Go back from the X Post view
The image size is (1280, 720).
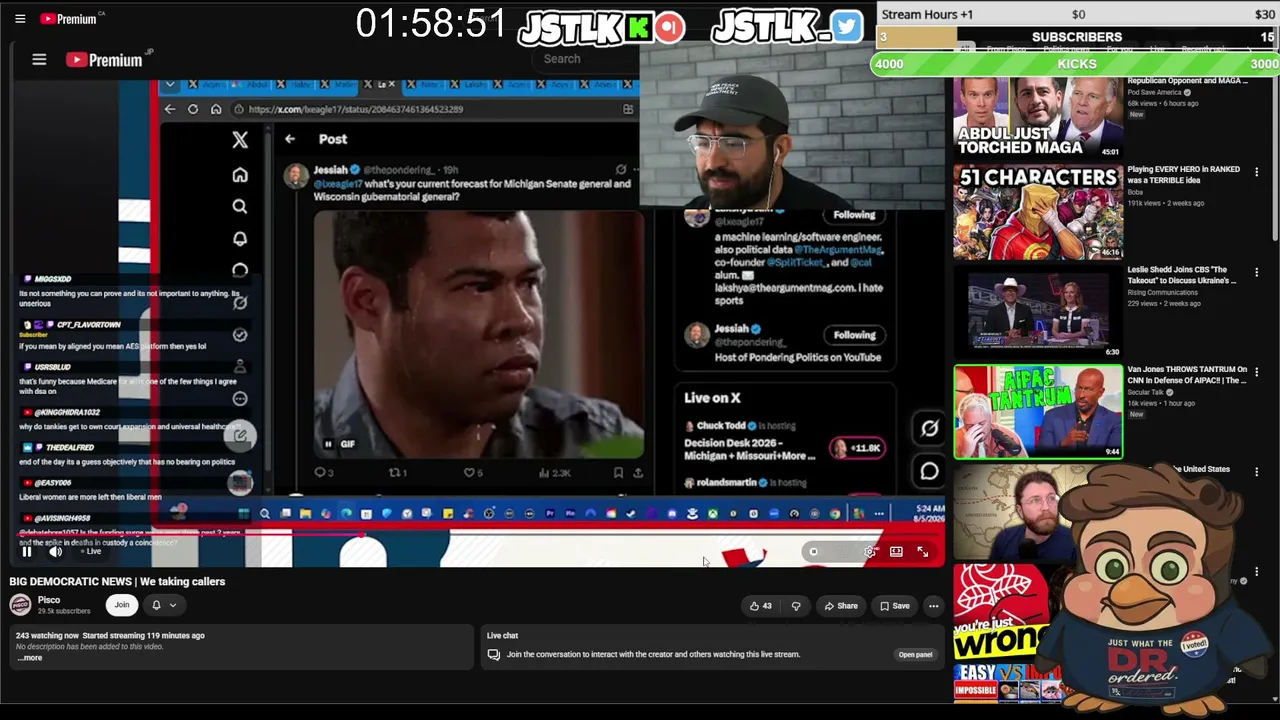(x=290, y=139)
